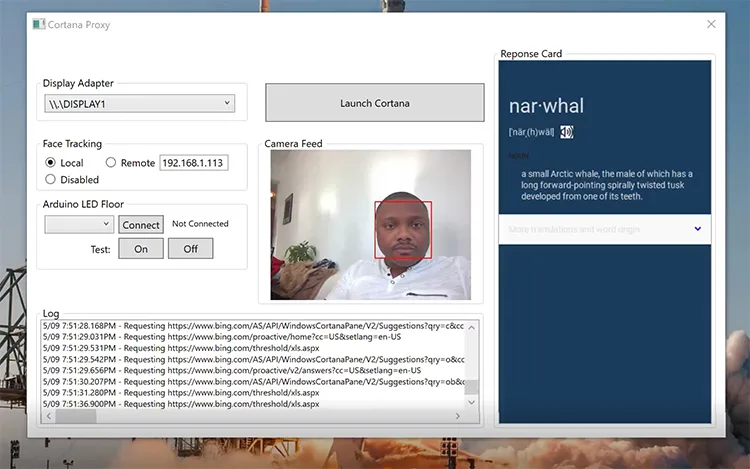Click log entry at 7:51:29.656PM

[x=232, y=370]
